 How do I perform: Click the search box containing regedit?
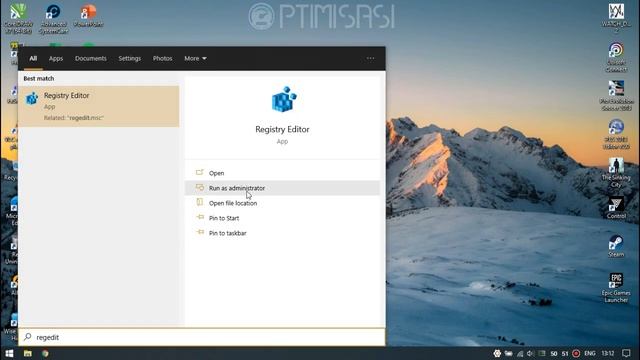[202, 337]
